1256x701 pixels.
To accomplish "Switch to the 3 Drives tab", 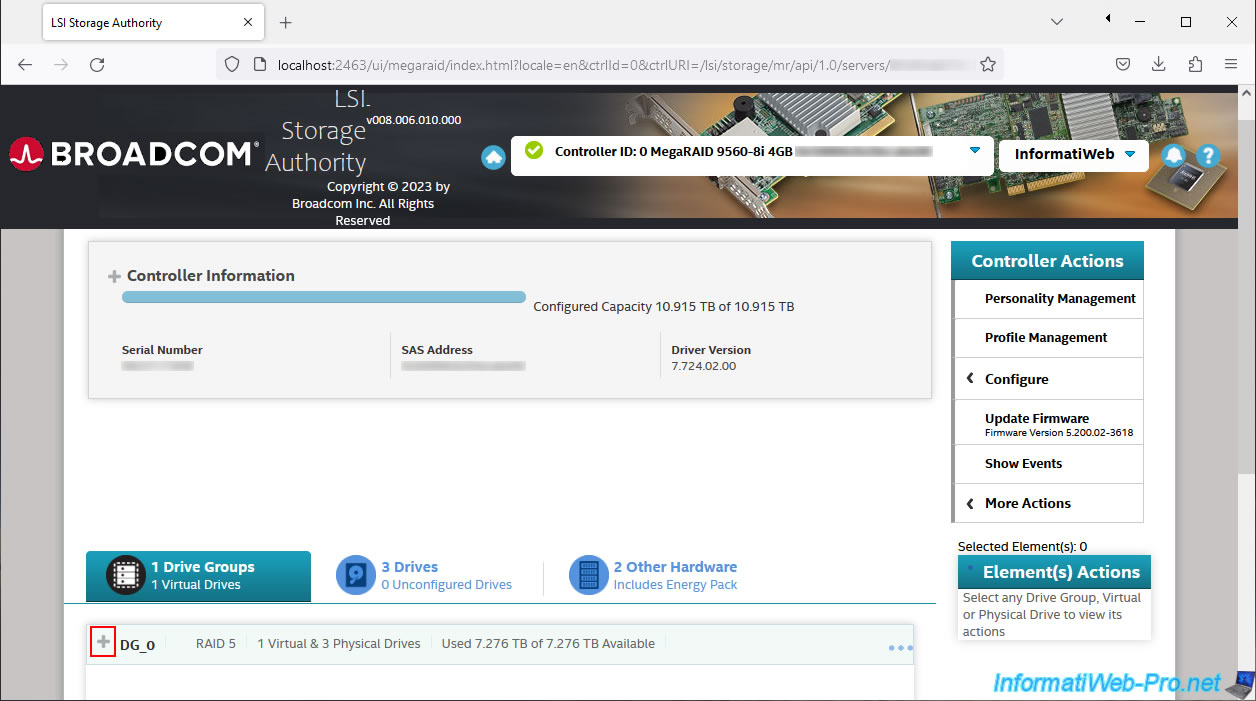I will click(x=423, y=576).
